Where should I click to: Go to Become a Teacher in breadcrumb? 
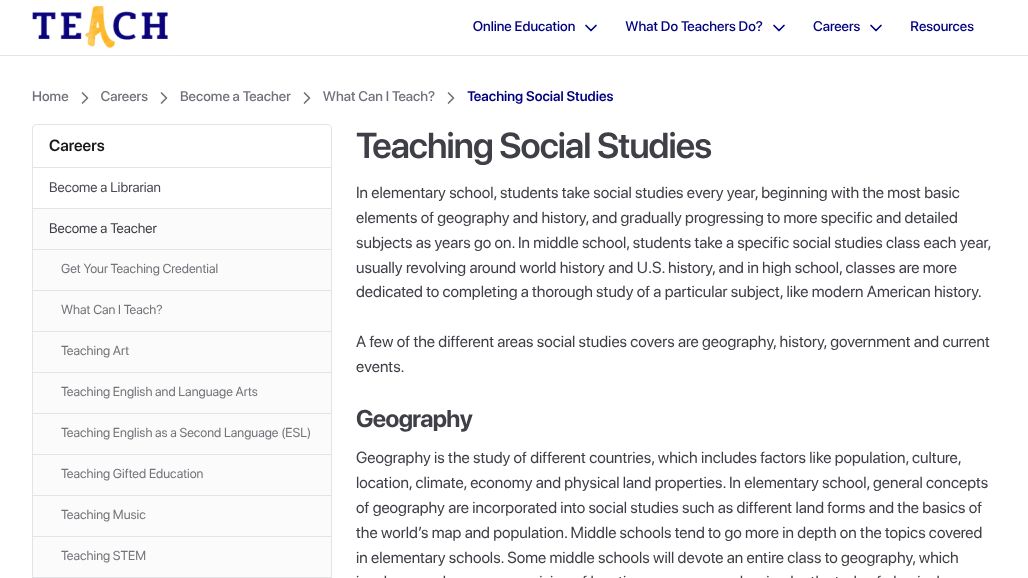[235, 96]
